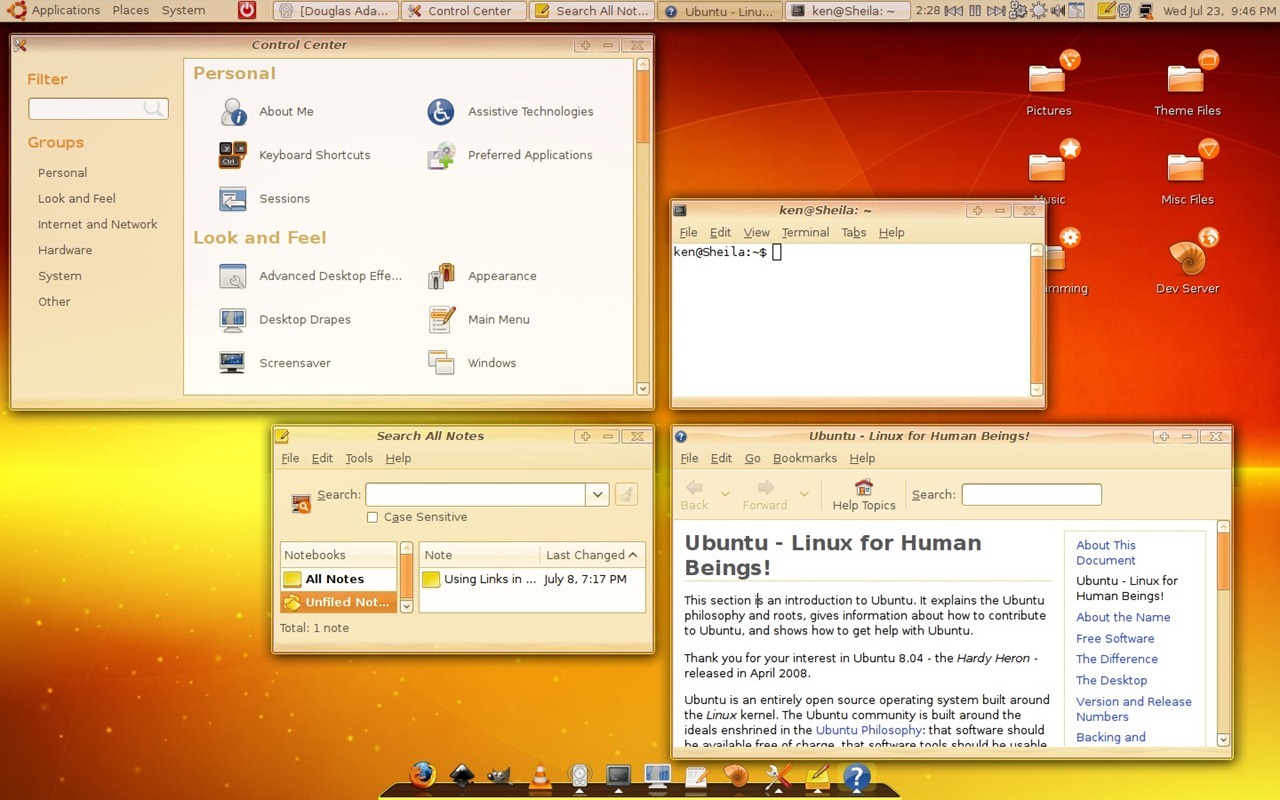This screenshot has height=800, width=1280.
Task: Sort notes by Last Changed column
Action: pos(593,555)
